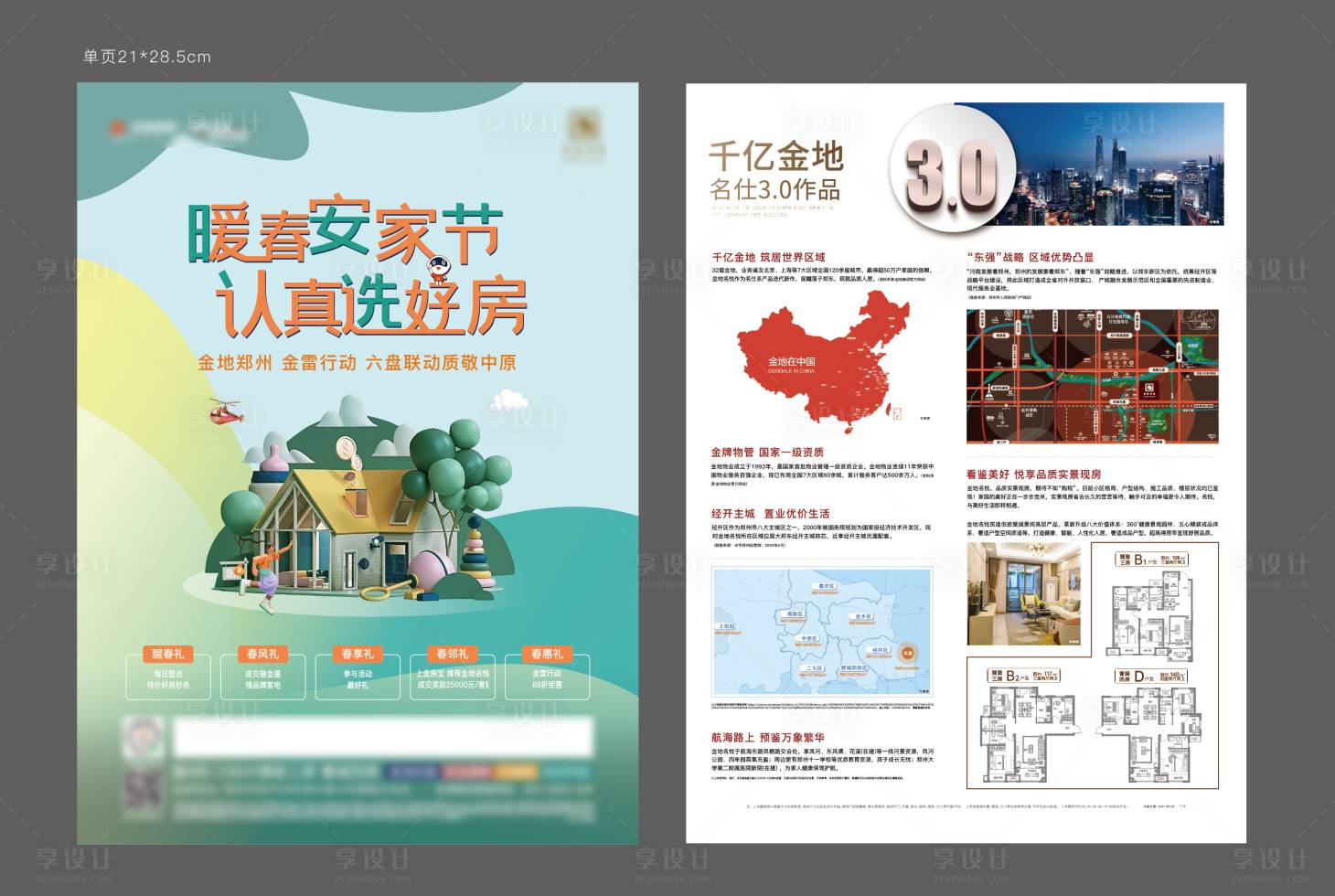This screenshot has width=1335, height=896.
Task: Click the D floor plan title
Action: tap(1151, 676)
